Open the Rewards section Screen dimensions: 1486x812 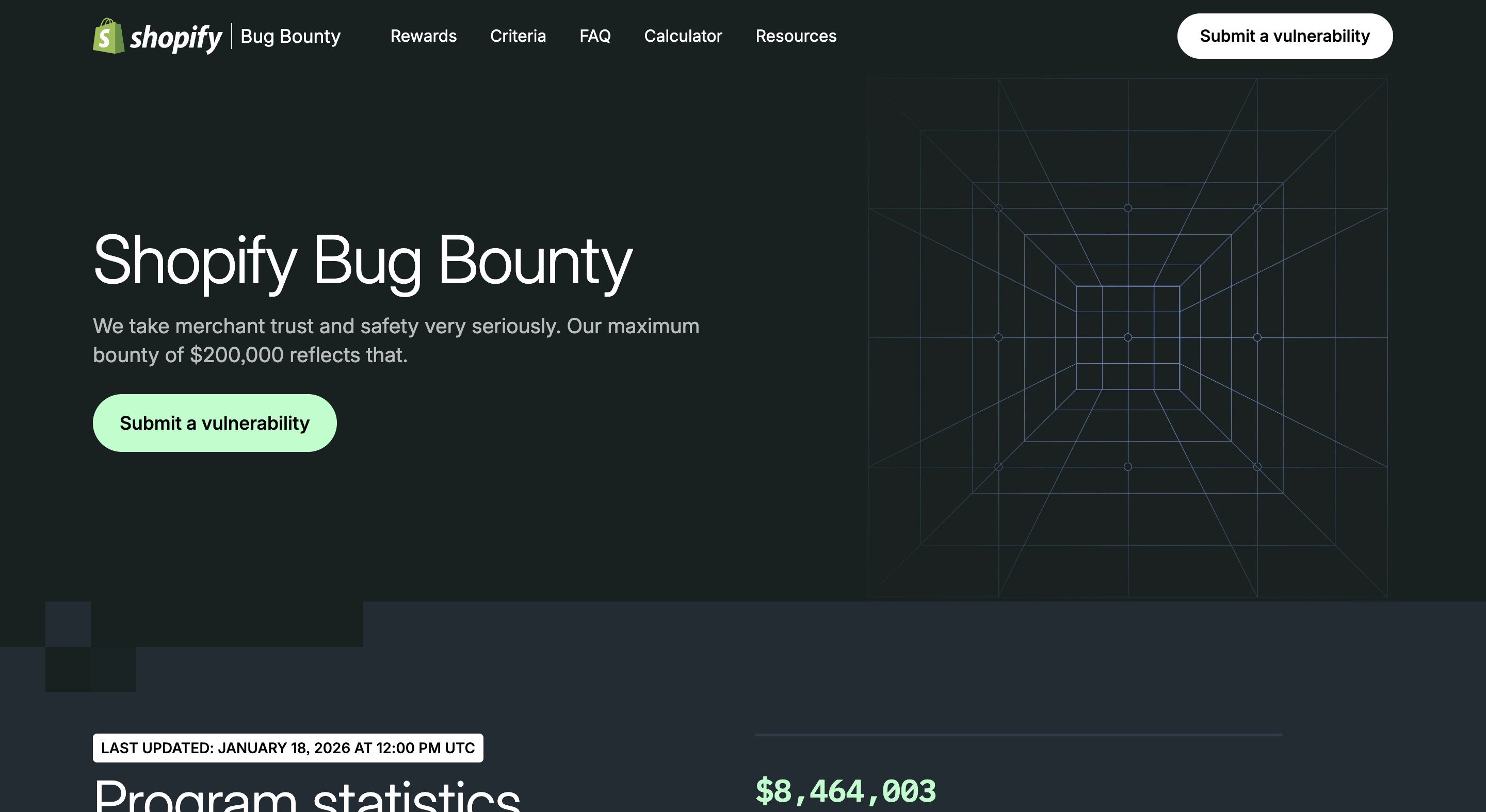pyautogui.click(x=424, y=36)
